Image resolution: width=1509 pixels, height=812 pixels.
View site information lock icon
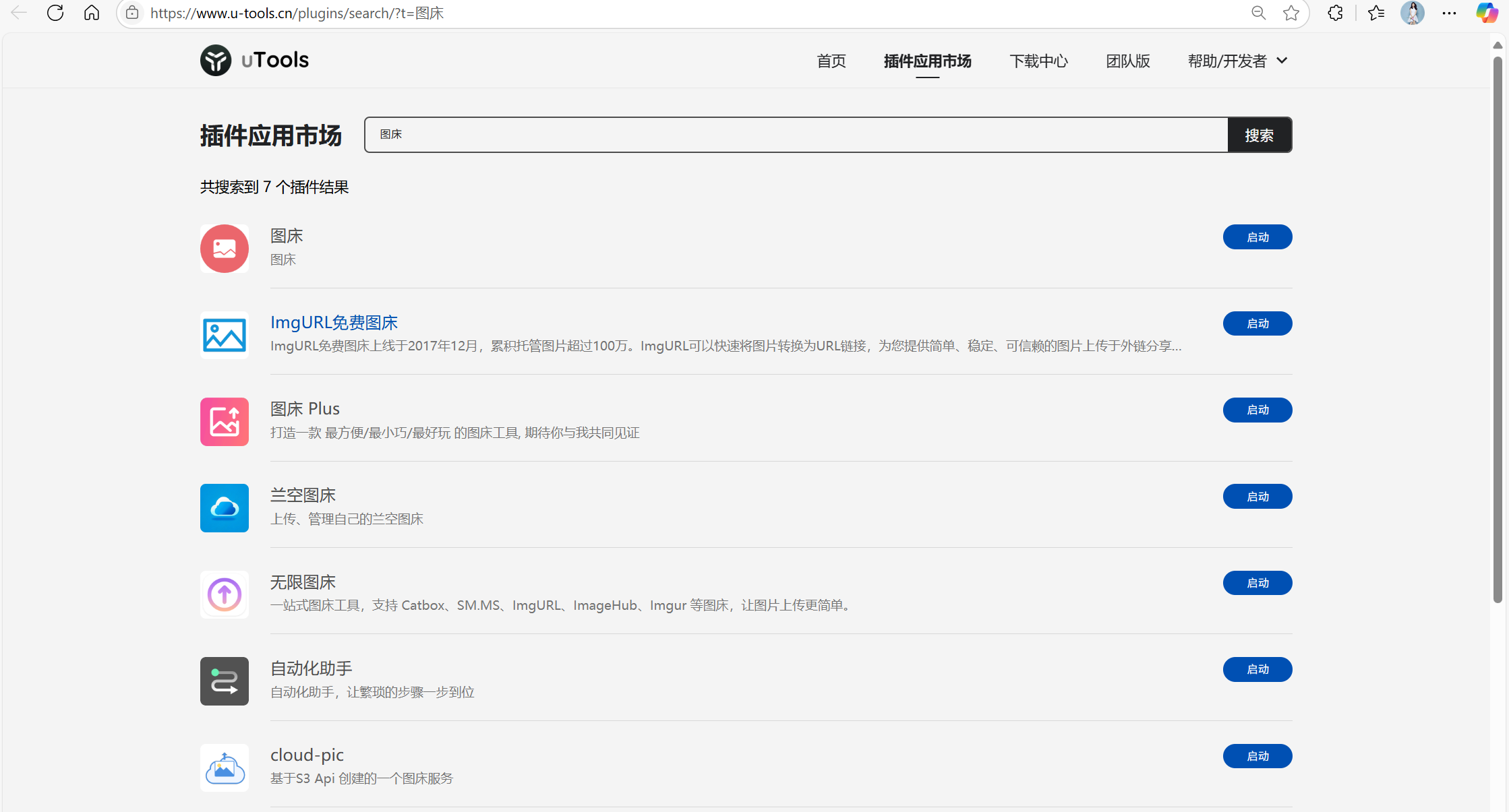click(x=132, y=13)
